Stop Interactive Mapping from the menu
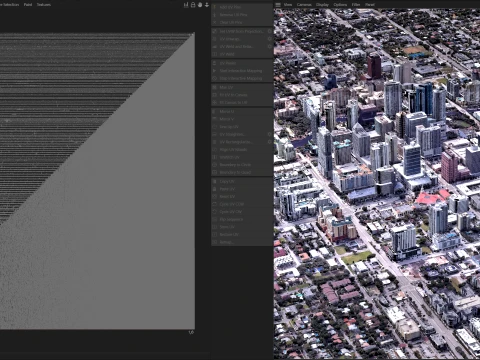This screenshot has height=360, width=480. [x=242, y=78]
